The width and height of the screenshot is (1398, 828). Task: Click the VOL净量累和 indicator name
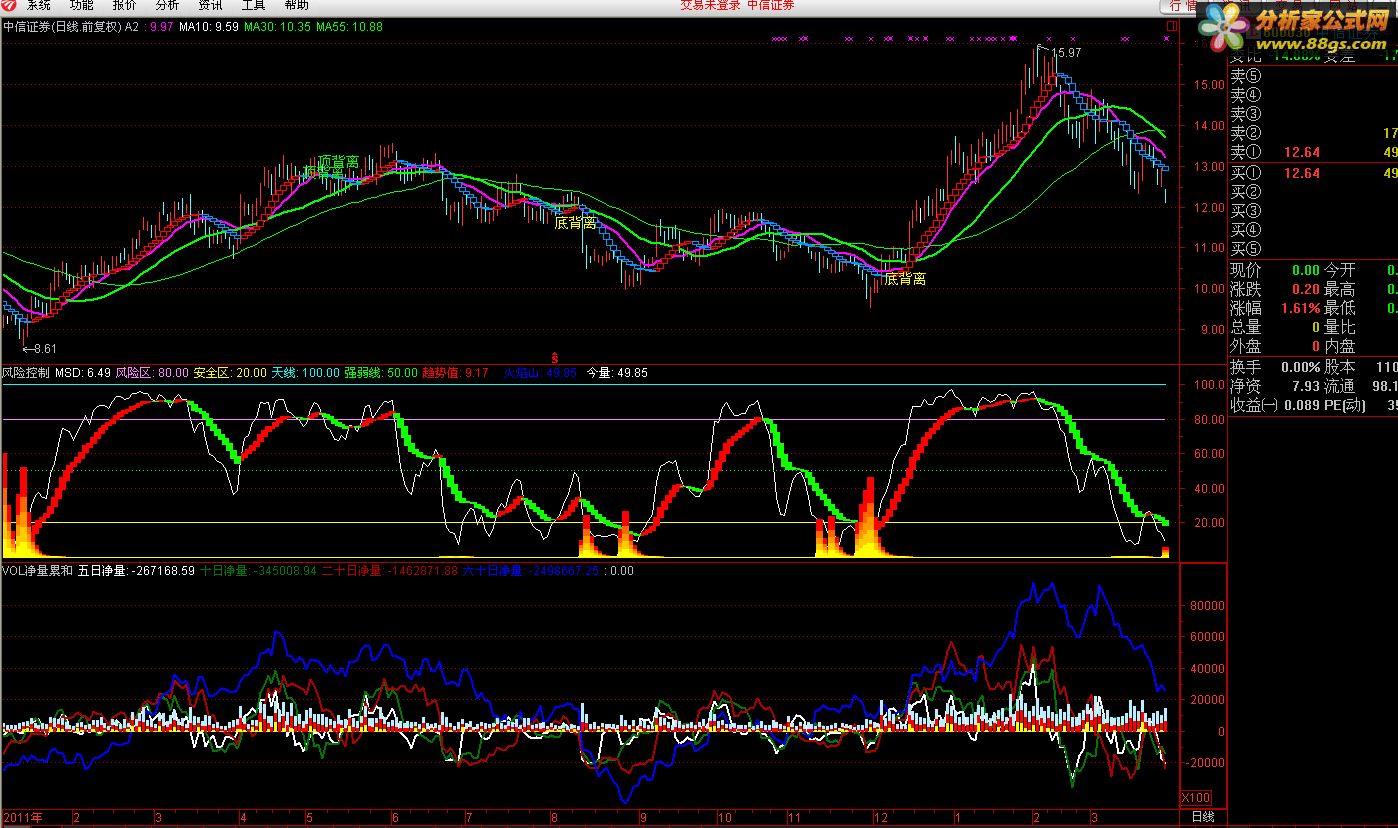click(x=37, y=571)
